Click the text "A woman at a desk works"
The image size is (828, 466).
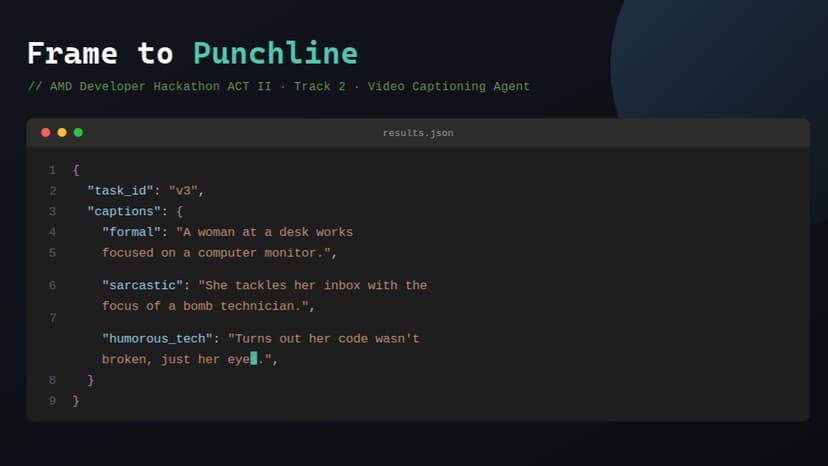pos(268,232)
